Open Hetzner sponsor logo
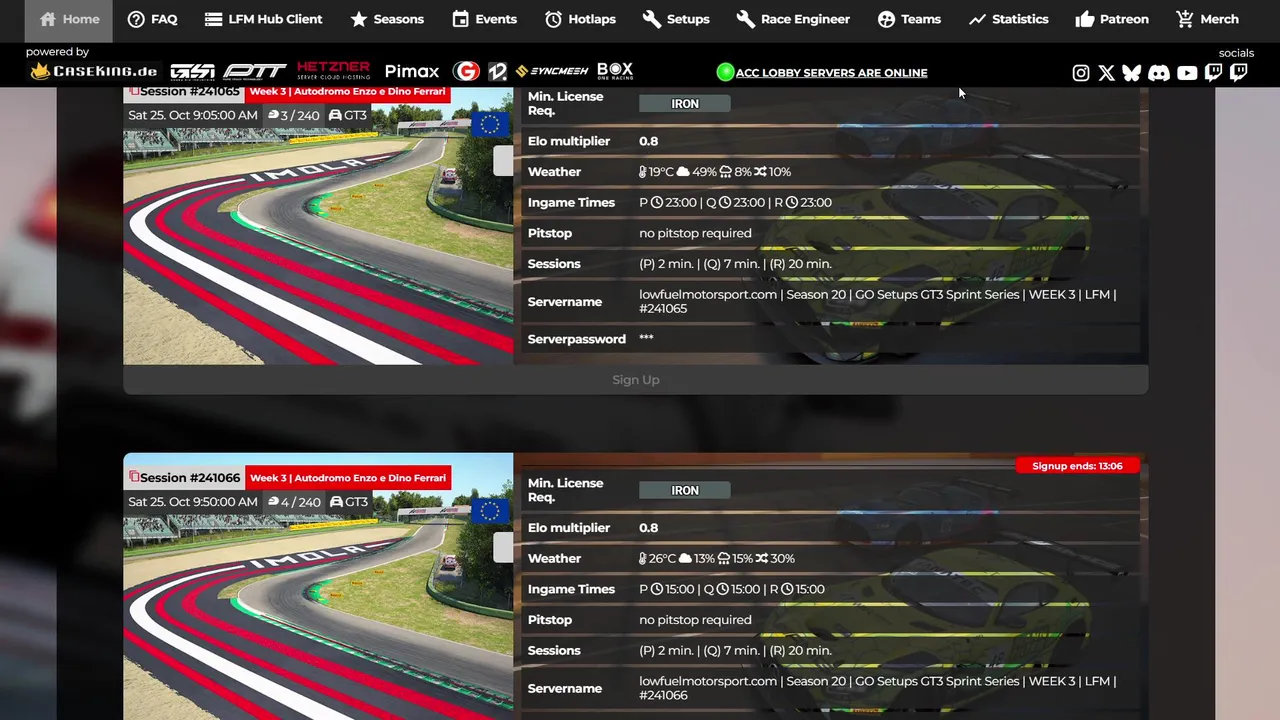Screen dimensions: 1280x720 point(333,70)
